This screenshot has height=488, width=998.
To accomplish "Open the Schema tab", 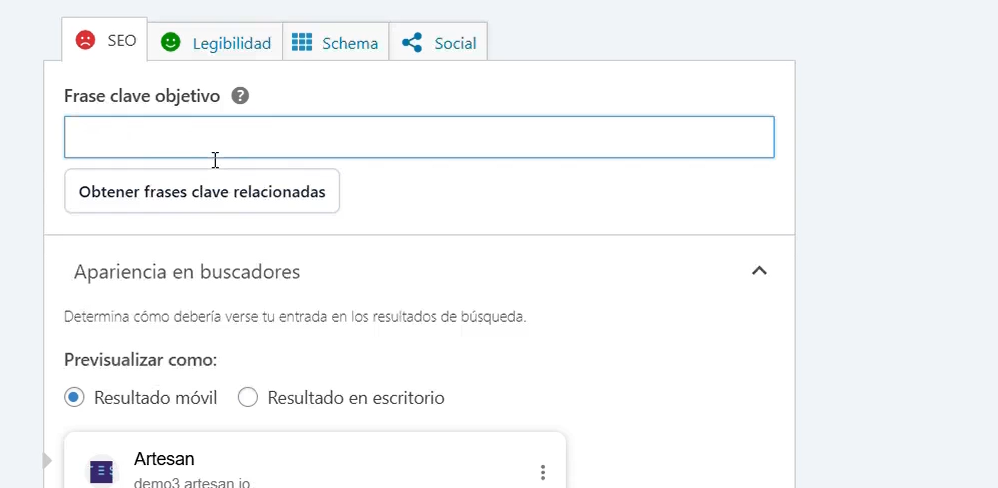I will [349, 43].
